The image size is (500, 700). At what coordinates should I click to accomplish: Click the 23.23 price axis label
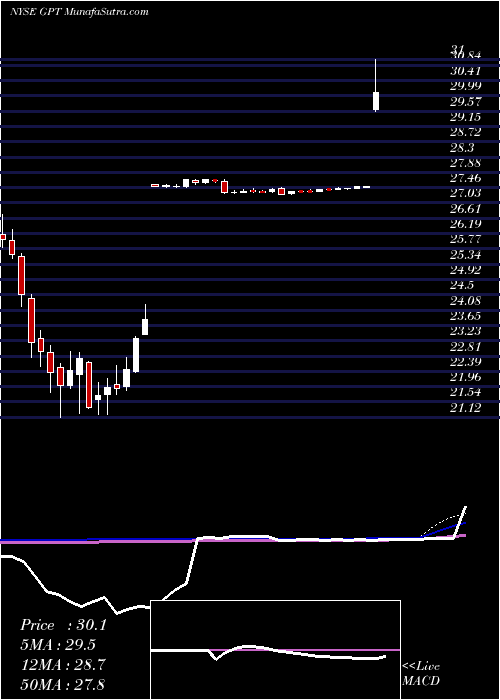pos(465,331)
